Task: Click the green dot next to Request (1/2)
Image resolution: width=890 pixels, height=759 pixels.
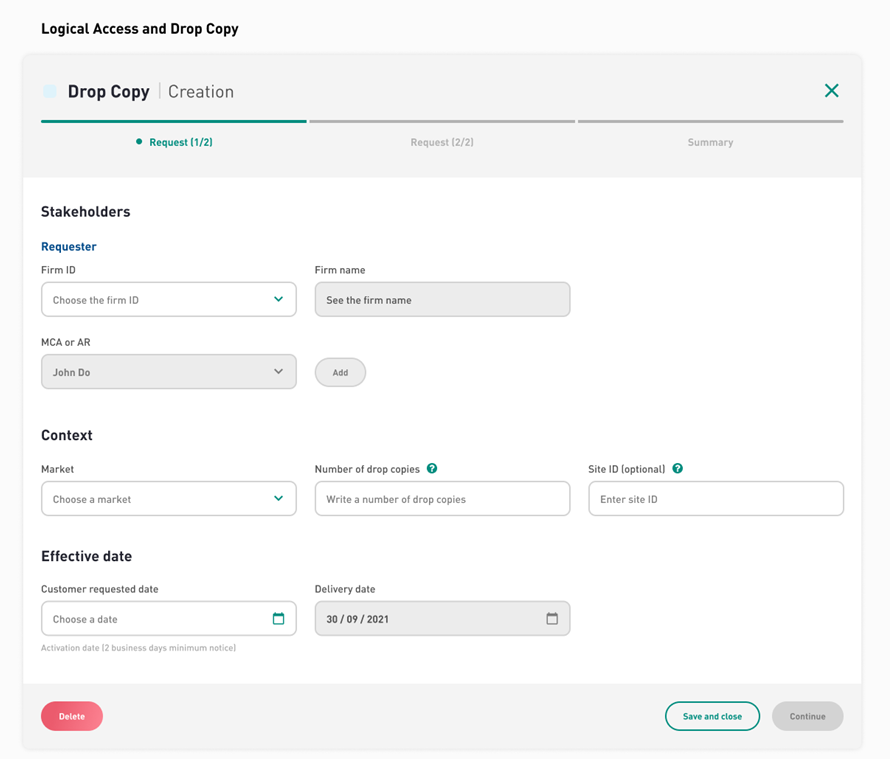Action: (x=139, y=141)
